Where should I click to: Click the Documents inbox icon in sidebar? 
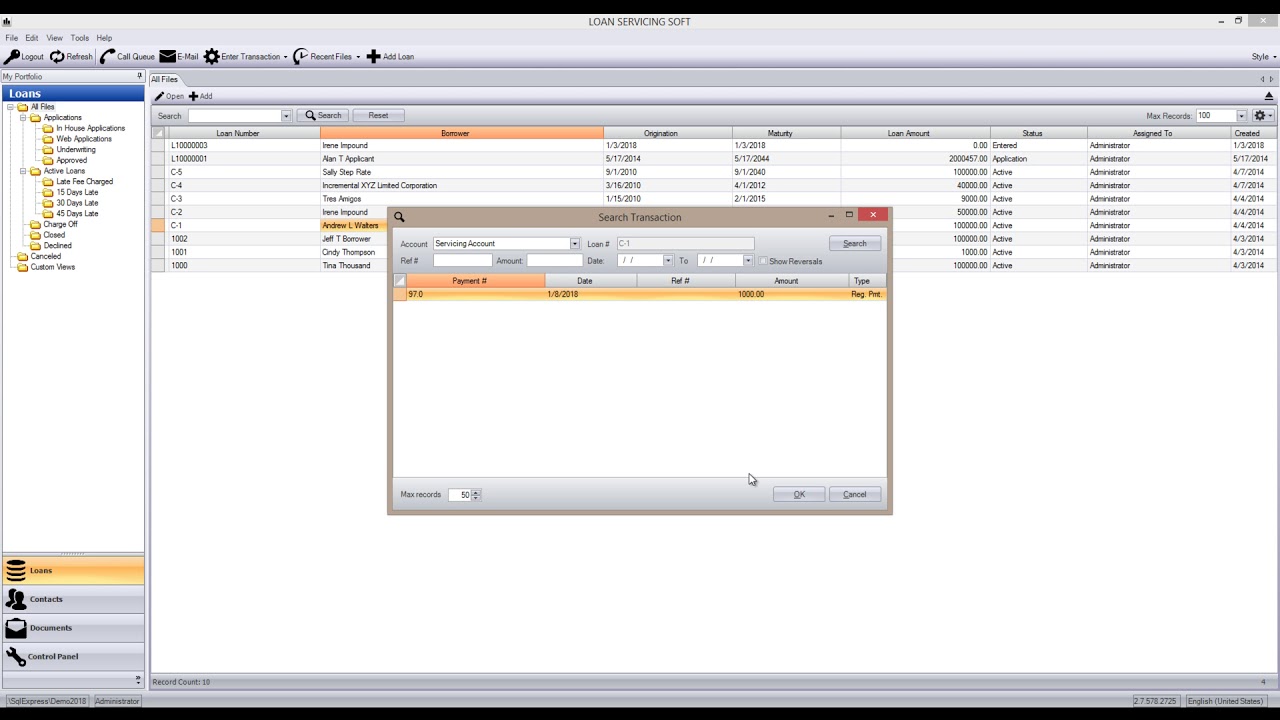(x=16, y=628)
